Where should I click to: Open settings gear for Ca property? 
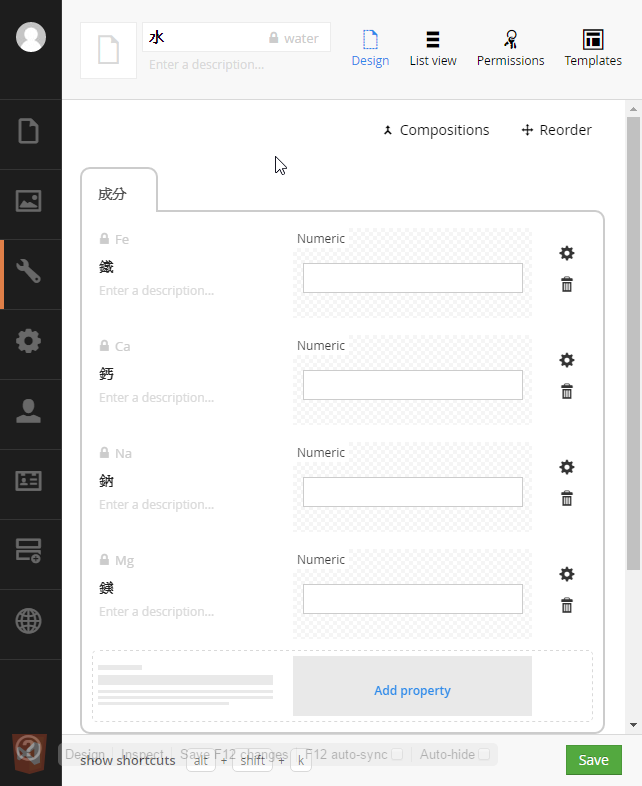[x=567, y=360]
